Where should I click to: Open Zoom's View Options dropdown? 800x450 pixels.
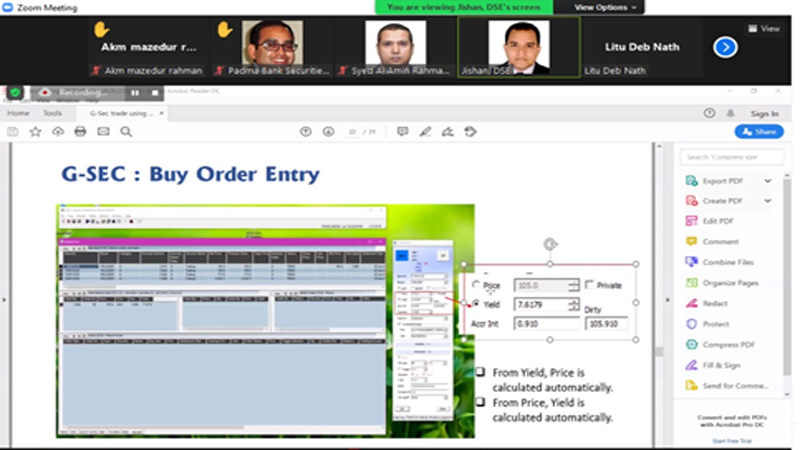tap(602, 7)
